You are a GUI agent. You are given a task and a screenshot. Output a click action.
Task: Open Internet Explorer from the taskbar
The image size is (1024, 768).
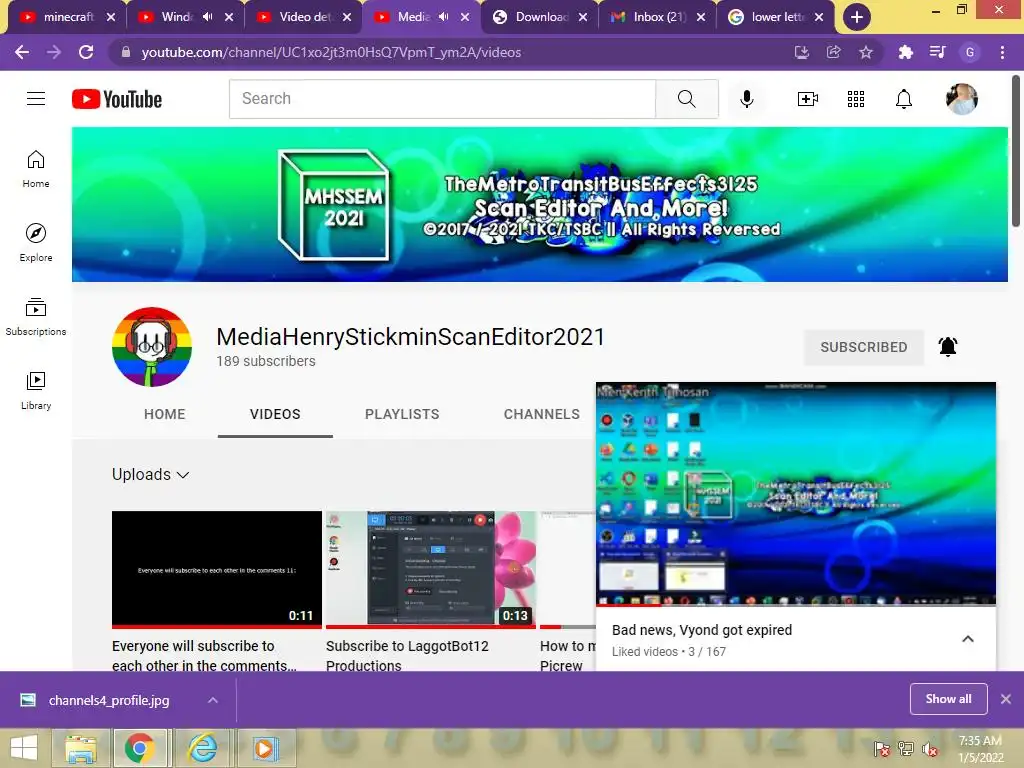(203, 748)
